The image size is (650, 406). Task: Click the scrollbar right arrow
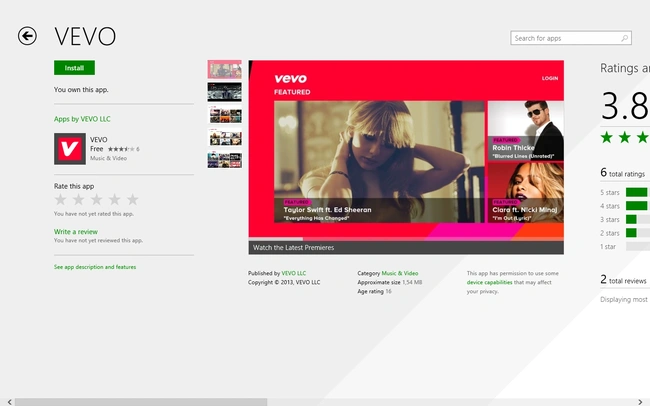tap(640, 402)
